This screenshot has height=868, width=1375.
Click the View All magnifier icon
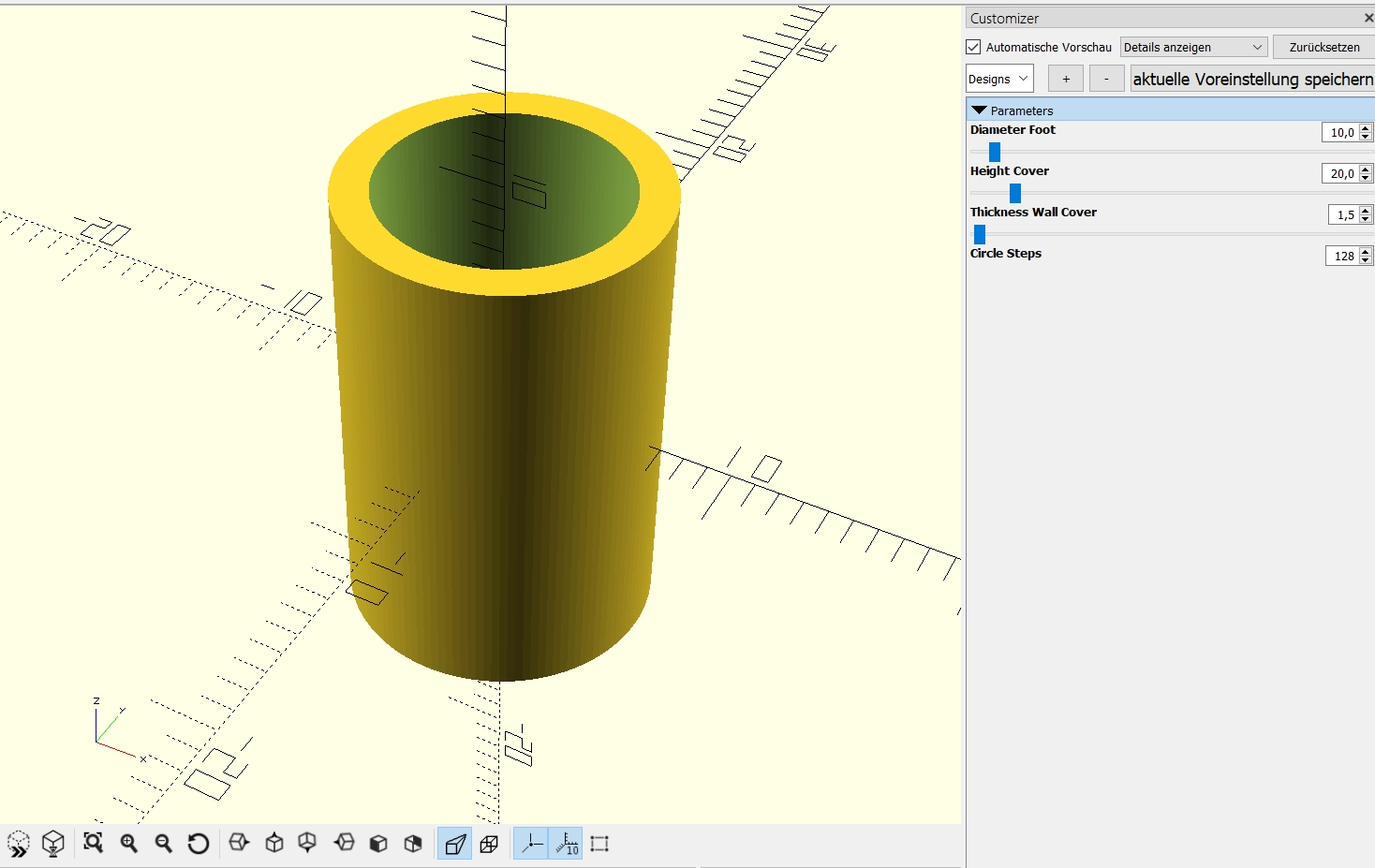(93, 843)
